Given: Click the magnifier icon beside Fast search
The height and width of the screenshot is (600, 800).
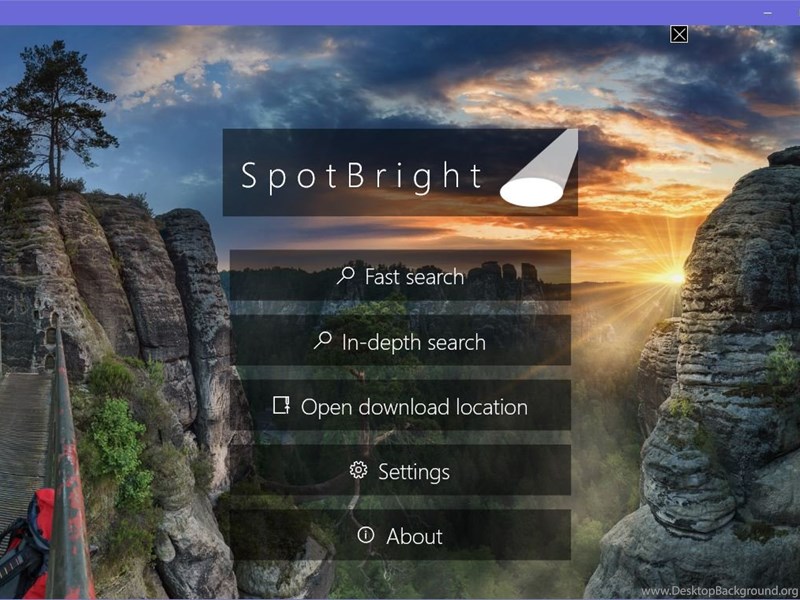Looking at the screenshot, I should [346, 276].
